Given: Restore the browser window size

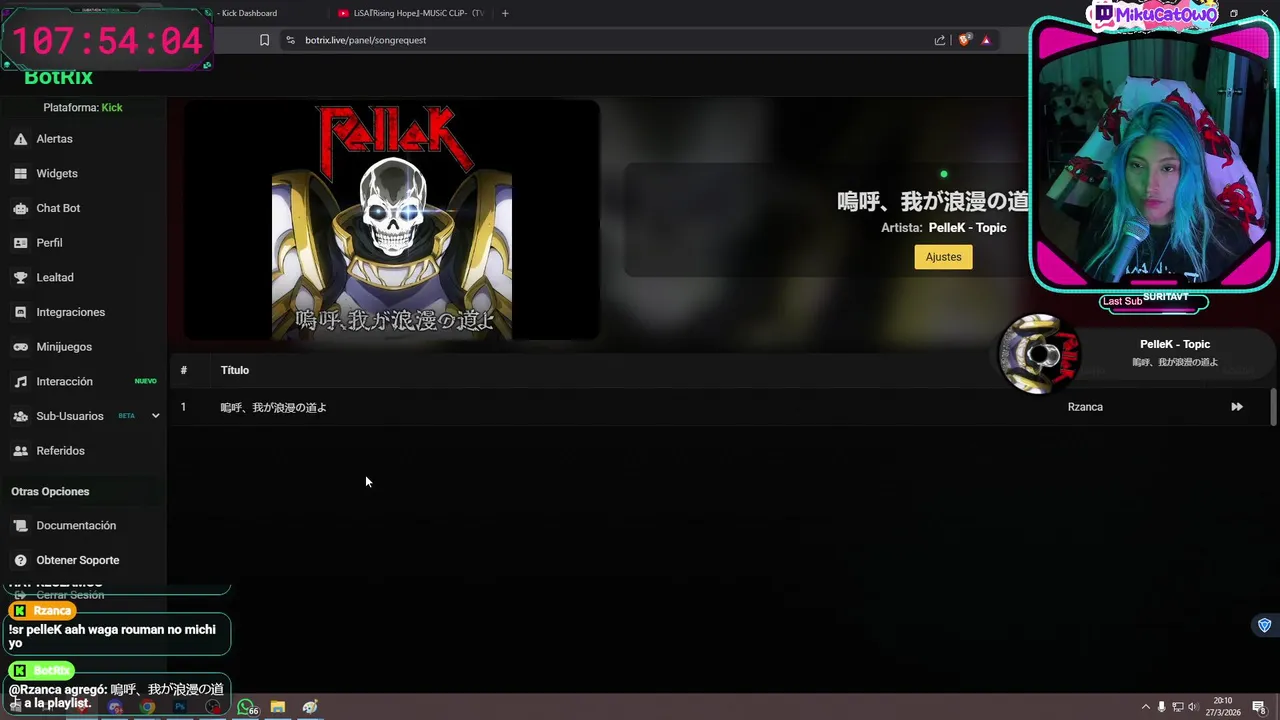Looking at the screenshot, I should (x=1234, y=13).
